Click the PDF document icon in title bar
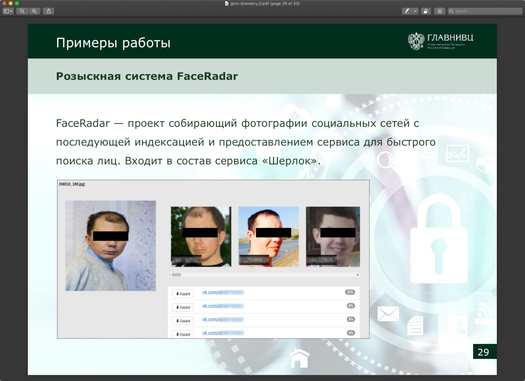The image size is (525, 381). tap(227, 4)
